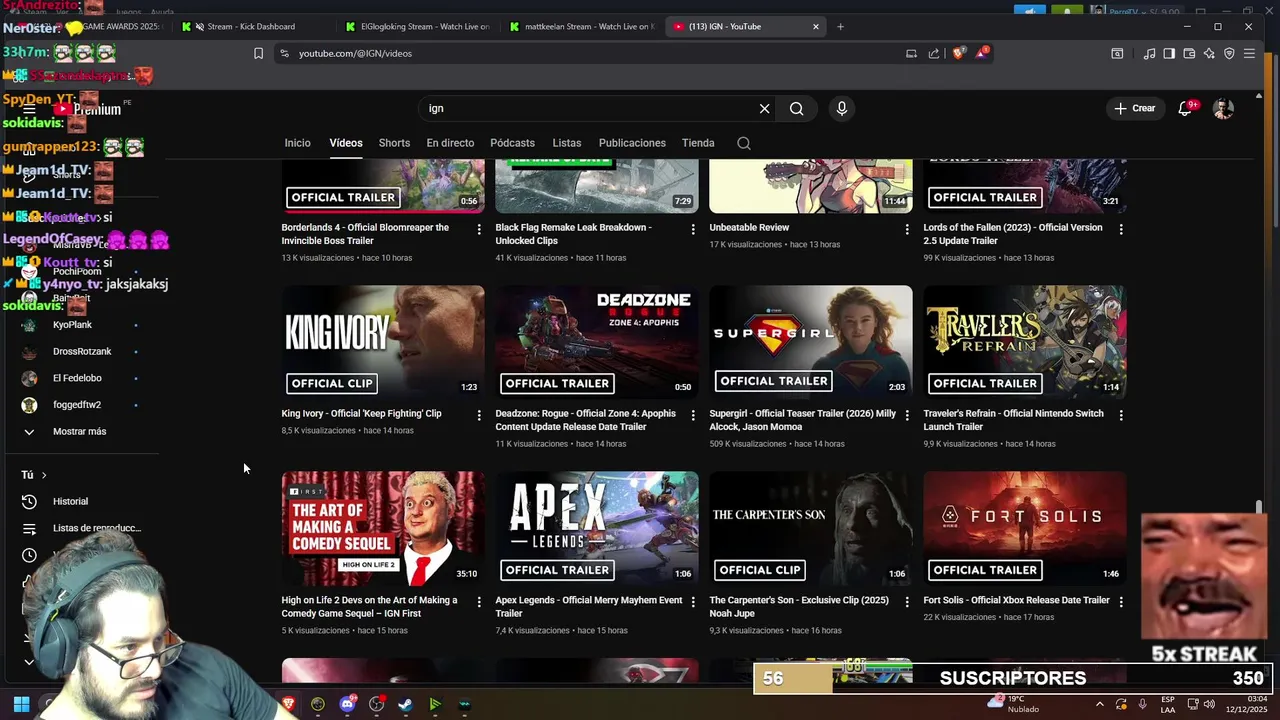Open options for Black Flag Remake Leak video
The width and height of the screenshot is (1280, 720).
(692, 229)
